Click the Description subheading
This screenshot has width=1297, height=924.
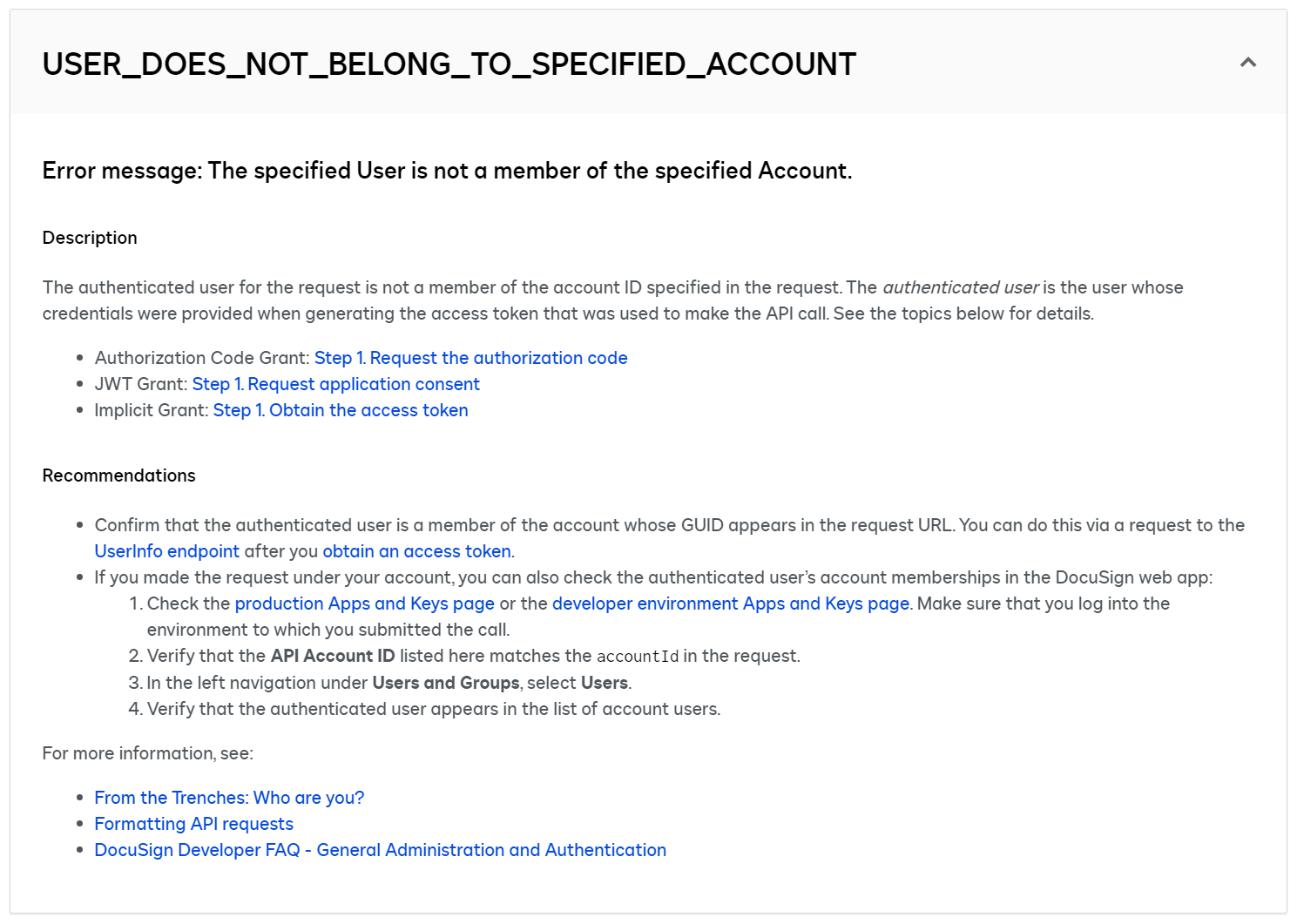[x=90, y=238]
